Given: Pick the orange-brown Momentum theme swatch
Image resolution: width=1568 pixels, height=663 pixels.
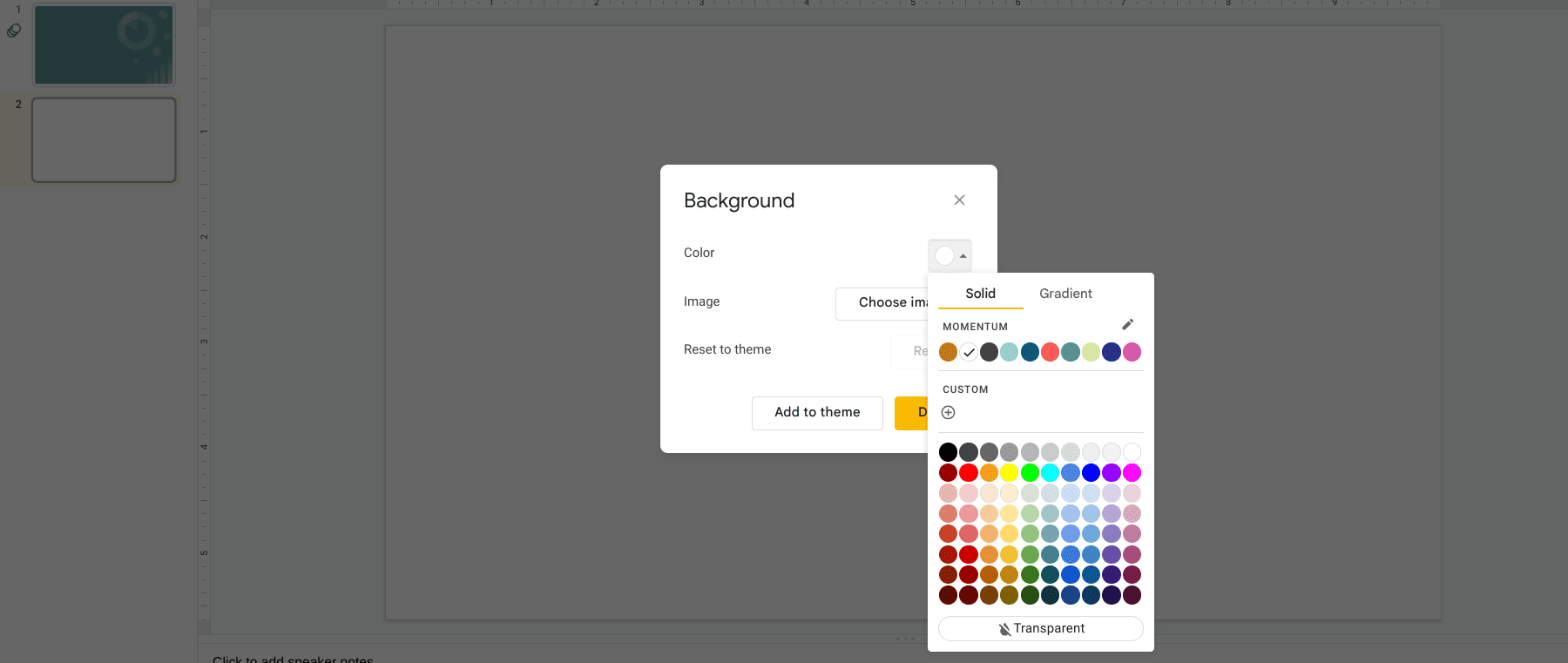Looking at the screenshot, I should [x=949, y=352].
